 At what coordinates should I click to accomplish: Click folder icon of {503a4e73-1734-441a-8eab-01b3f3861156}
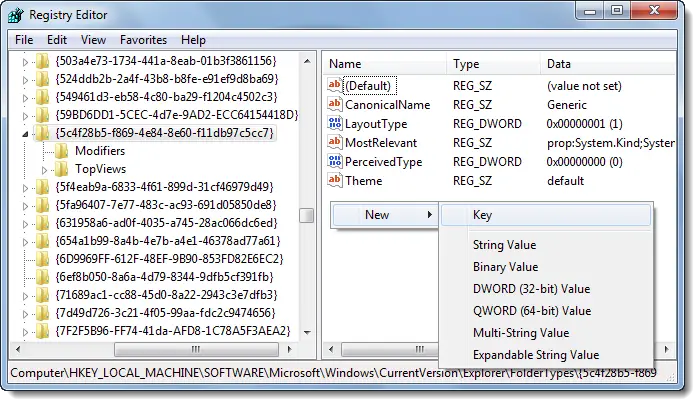42,61
